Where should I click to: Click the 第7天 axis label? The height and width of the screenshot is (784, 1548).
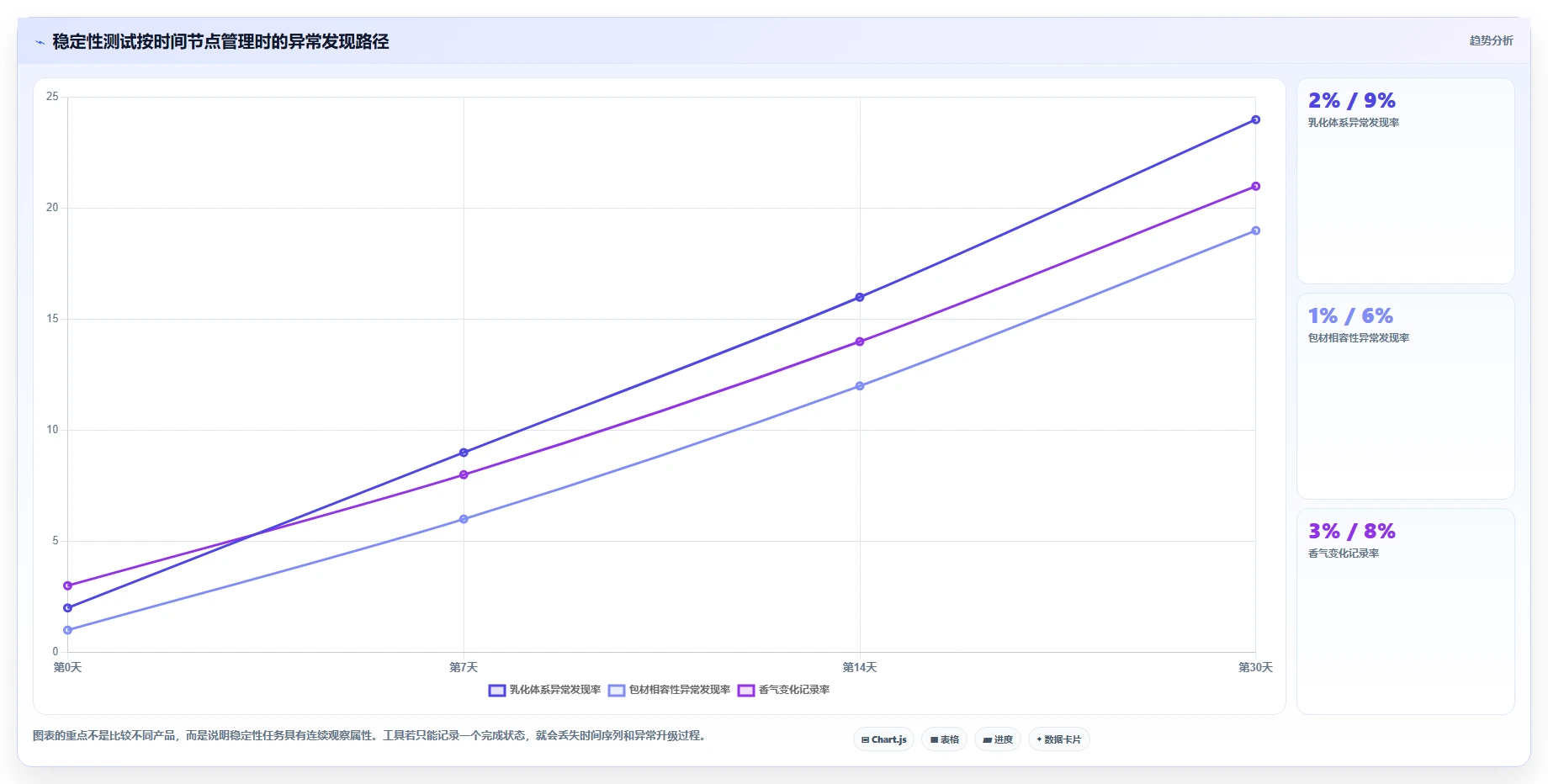click(464, 667)
